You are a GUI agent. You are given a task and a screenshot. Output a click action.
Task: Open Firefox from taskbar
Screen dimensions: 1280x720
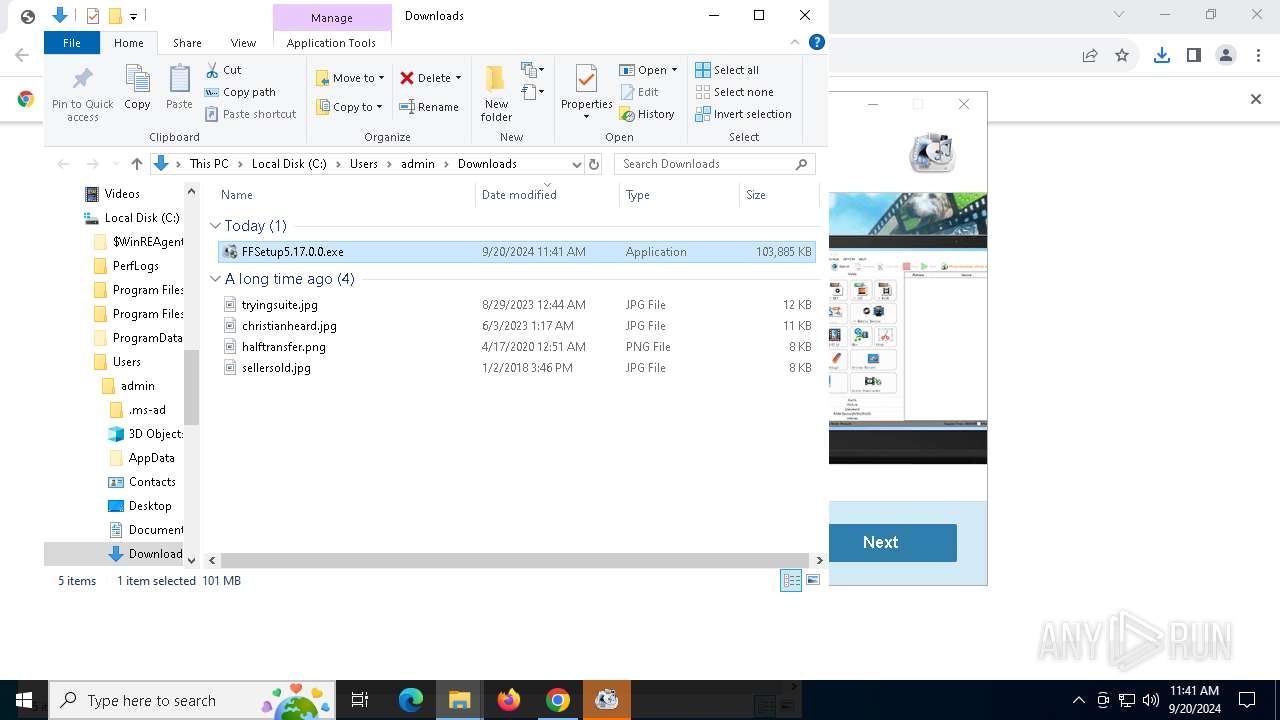(509, 700)
